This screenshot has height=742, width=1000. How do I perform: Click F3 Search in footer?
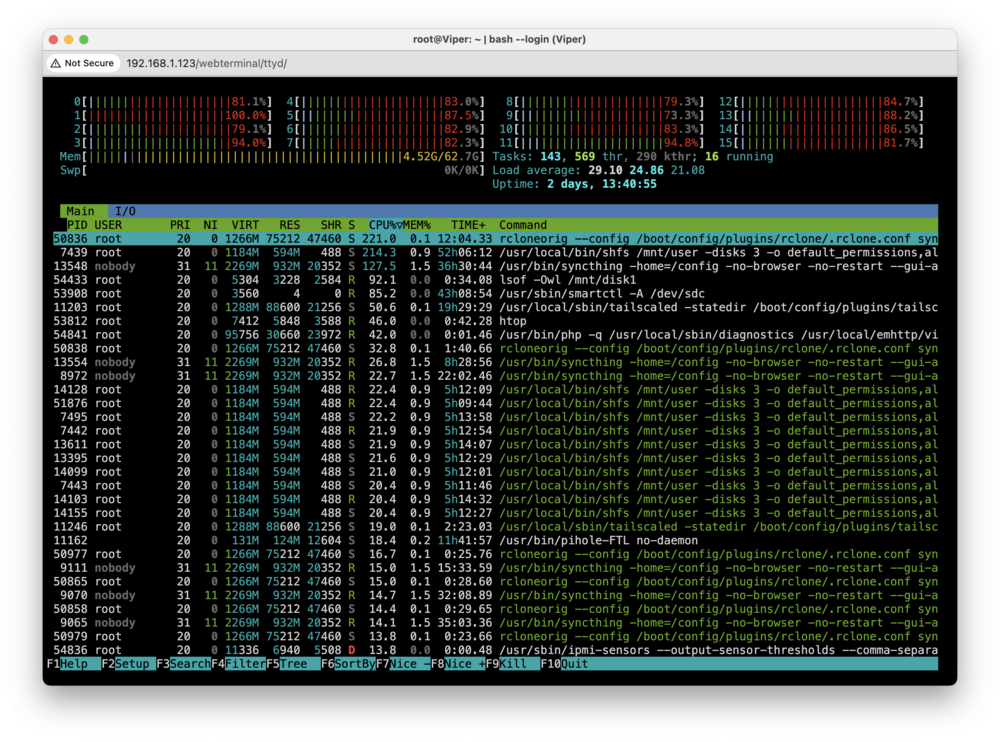(x=183, y=664)
